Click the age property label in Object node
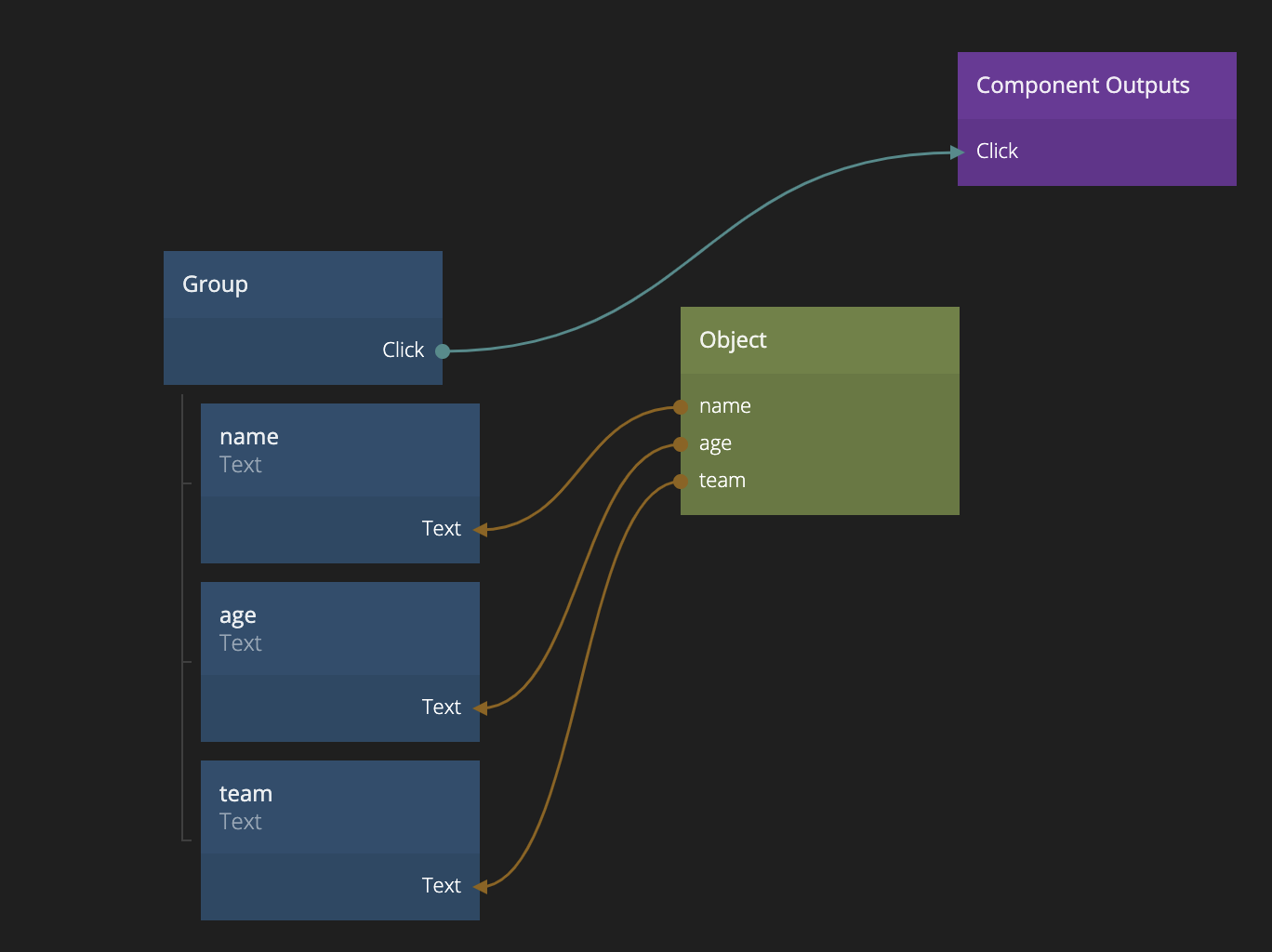Screen dimensions: 1272x952 715,443
